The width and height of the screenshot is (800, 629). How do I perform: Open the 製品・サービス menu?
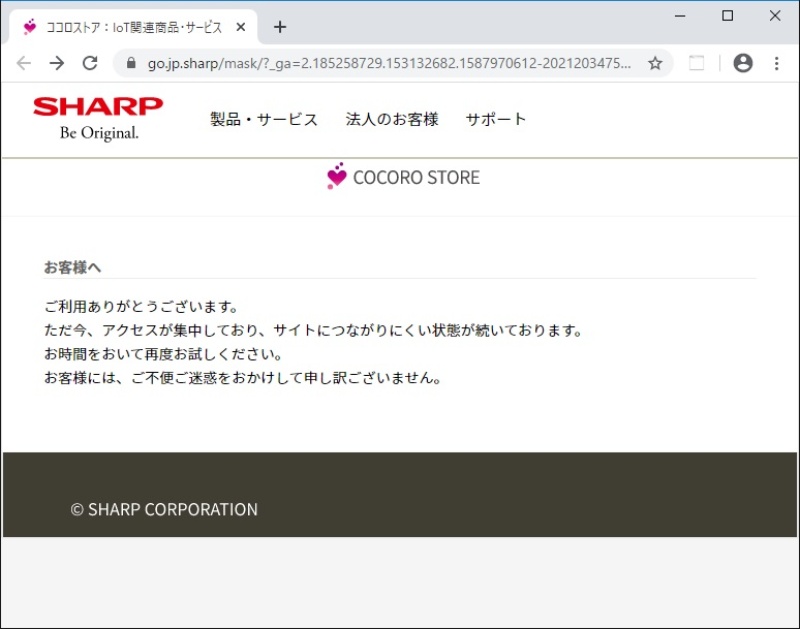tap(264, 119)
